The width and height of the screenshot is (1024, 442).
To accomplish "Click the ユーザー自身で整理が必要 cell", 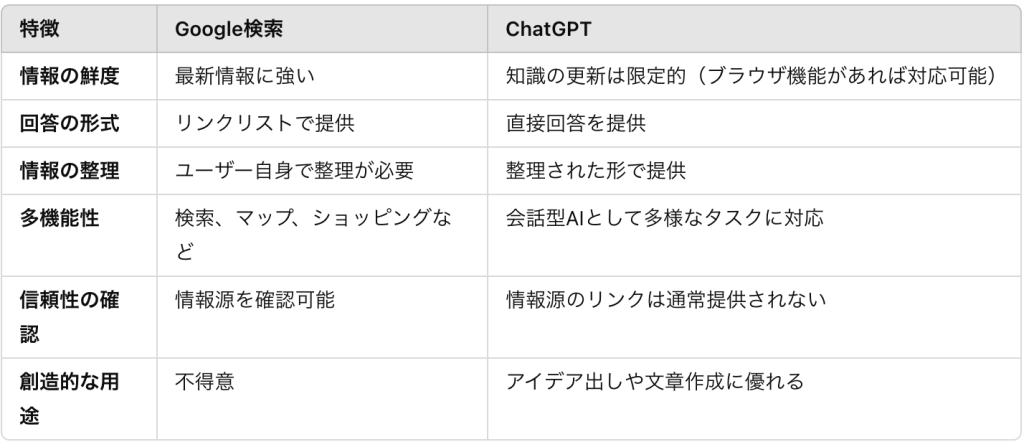I will tap(294, 170).
